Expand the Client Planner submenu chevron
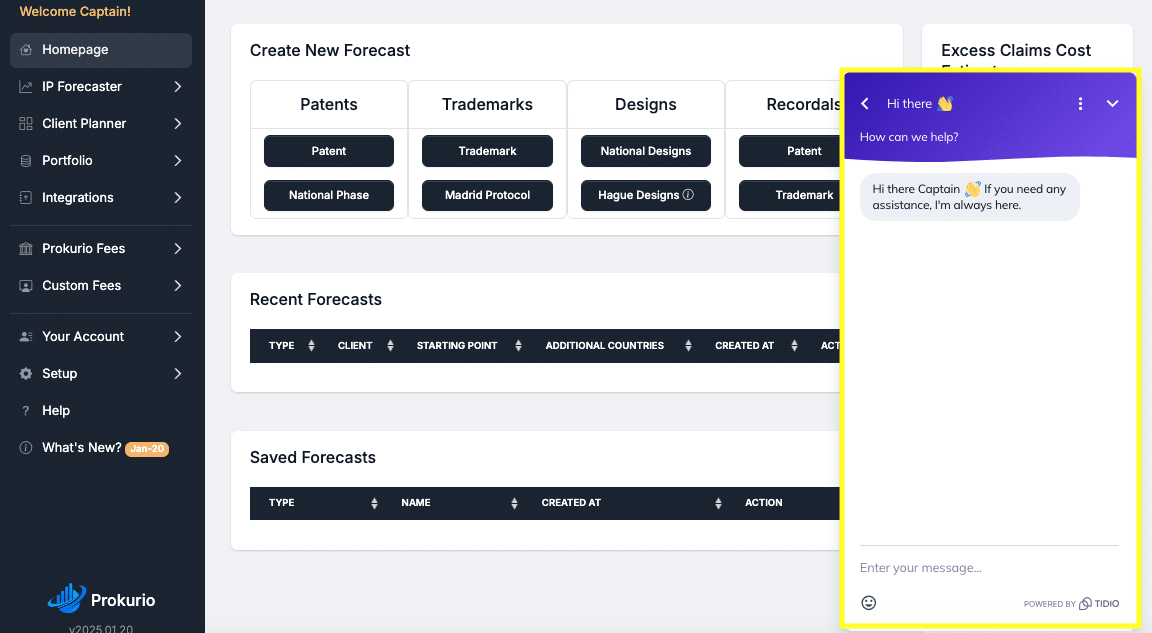Viewport: 1152px width, 633px height. point(178,123)
